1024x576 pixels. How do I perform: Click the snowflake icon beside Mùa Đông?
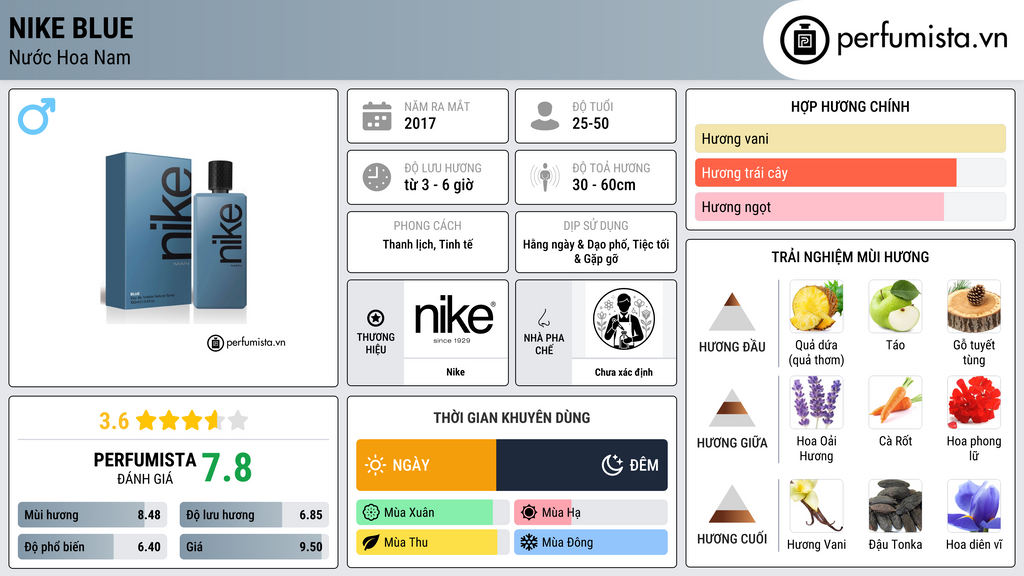pos(529,543)
